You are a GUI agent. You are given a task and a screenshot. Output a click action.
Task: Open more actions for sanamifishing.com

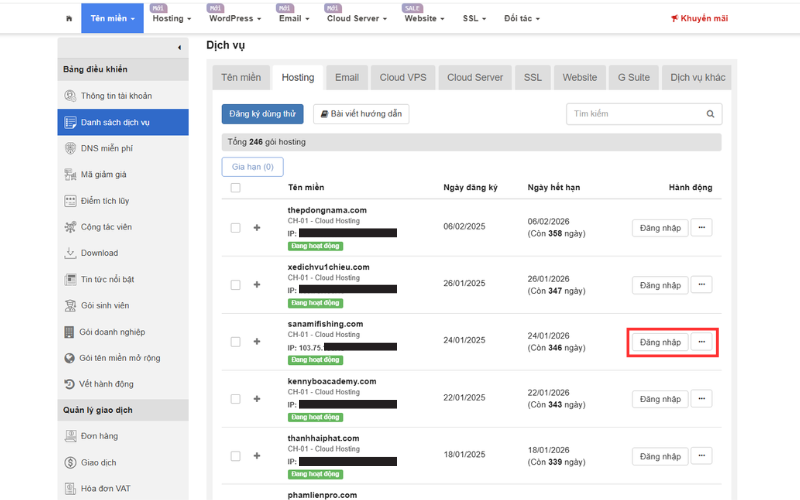[x=702, y=342]
